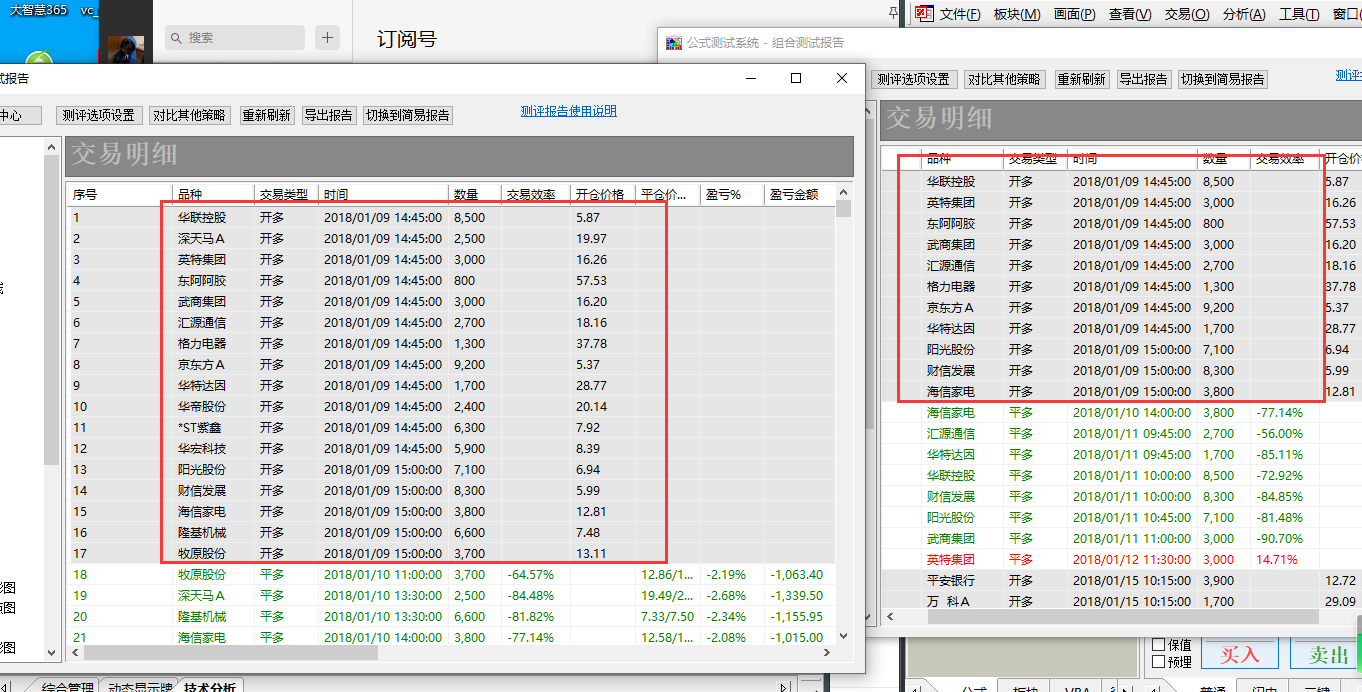Click the green desktop shortcut icon
This screenshot has height=692, width=1362.
tap(39, 61)
